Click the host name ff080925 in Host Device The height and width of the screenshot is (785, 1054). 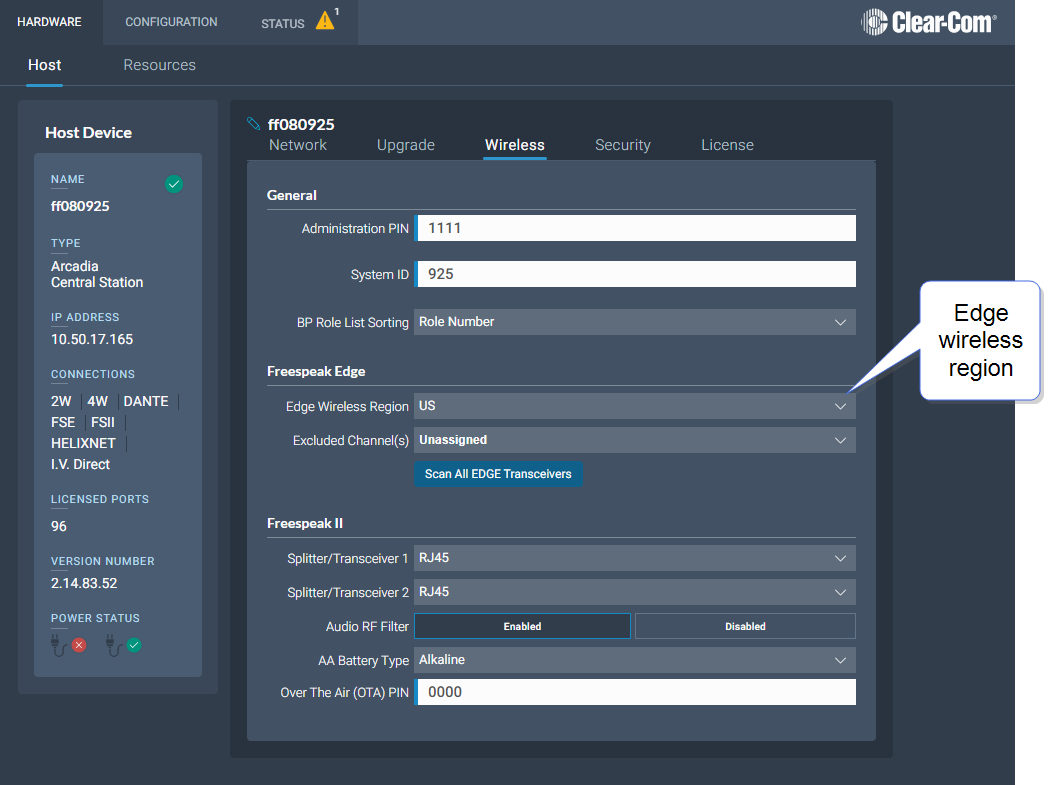(80, 206)
